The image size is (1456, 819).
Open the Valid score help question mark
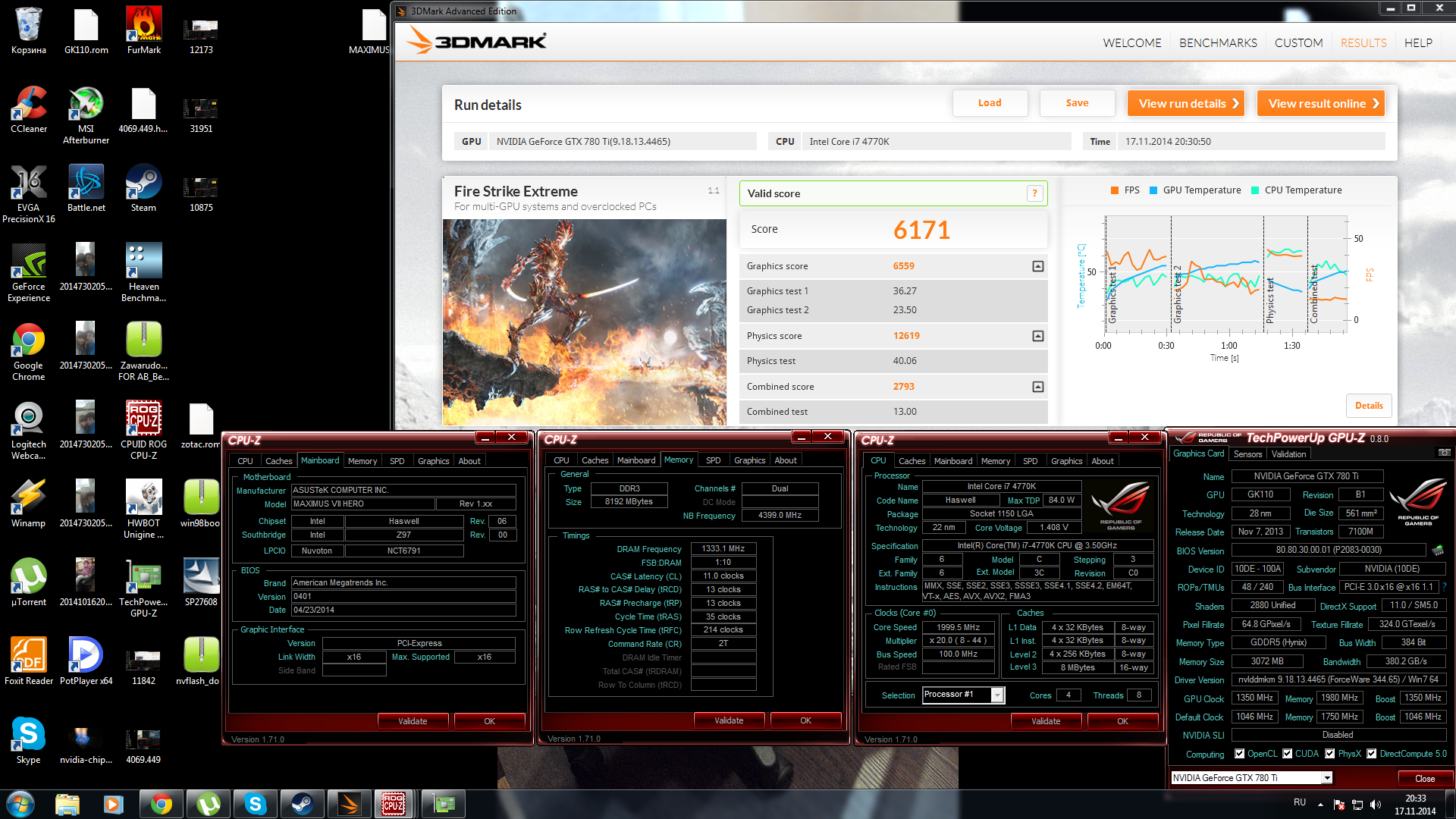(x=1034, y=193)
